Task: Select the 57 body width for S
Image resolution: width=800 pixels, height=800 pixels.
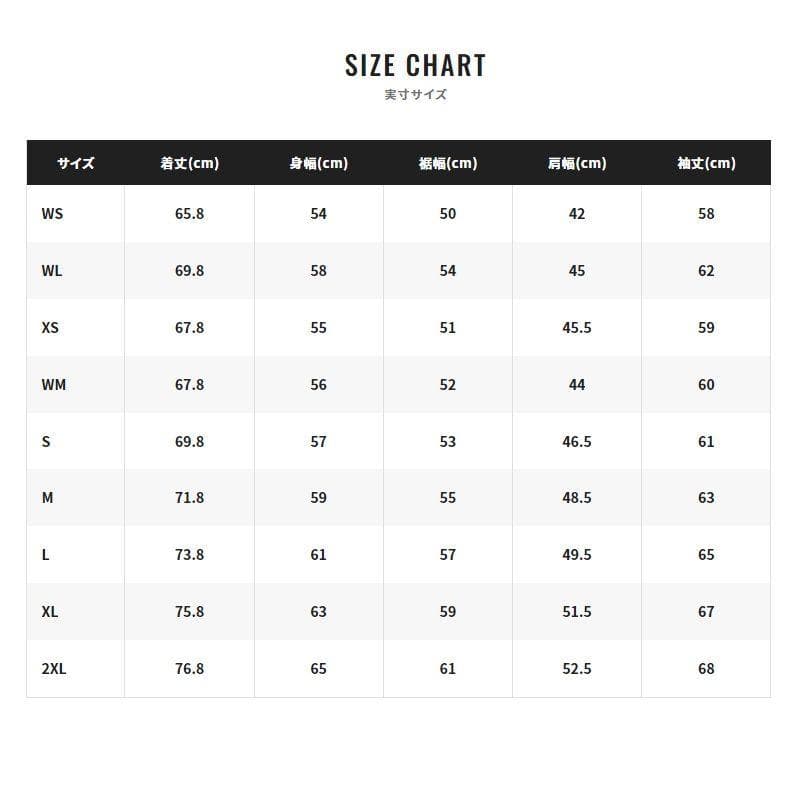Action: [318, 441]
